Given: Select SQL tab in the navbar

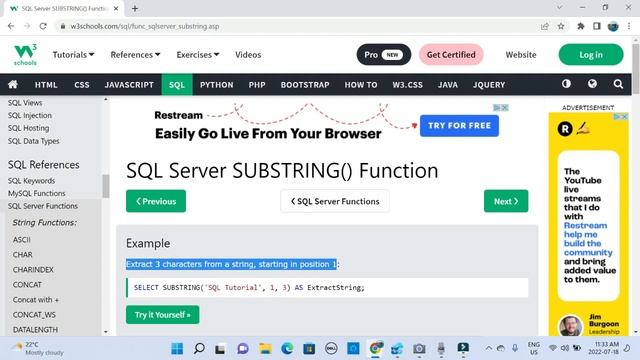Looking at the screenshot, I should 177,84.
